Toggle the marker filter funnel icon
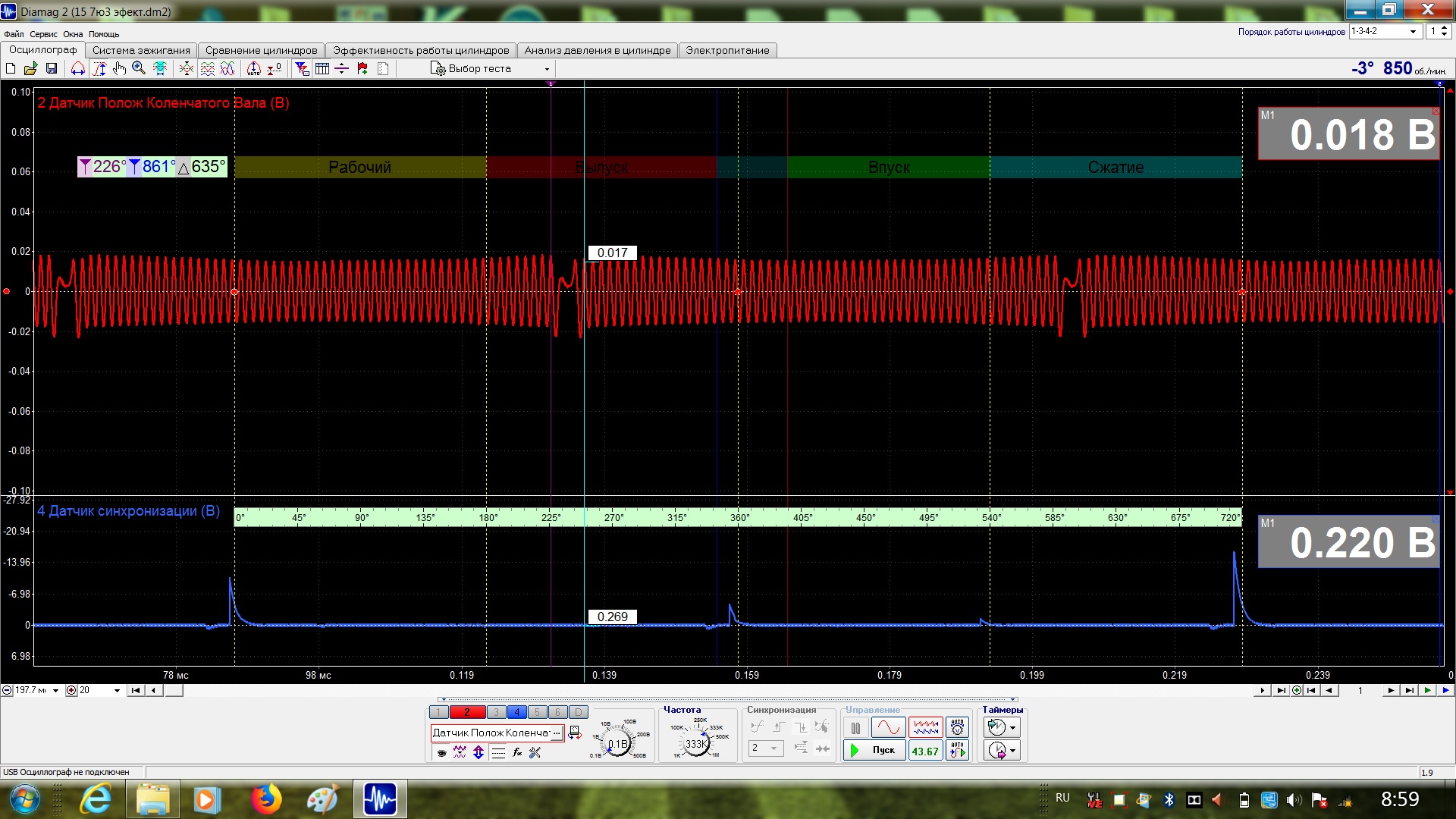Image resolution: width=1456 pixels, height=819 pixels. [x=302, y=69]
